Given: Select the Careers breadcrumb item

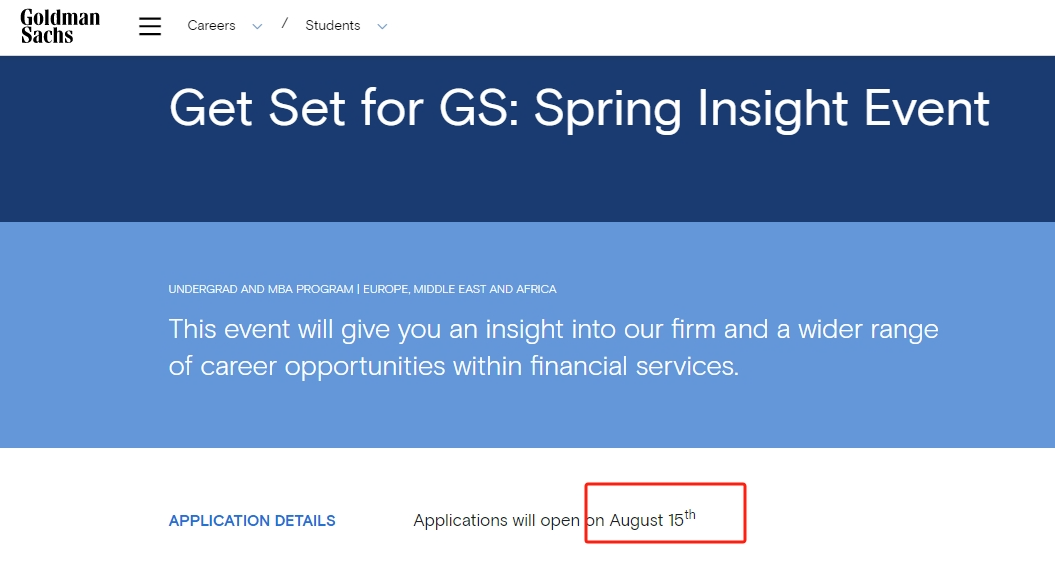Looking at the screenshot, I should coord(211,26).
